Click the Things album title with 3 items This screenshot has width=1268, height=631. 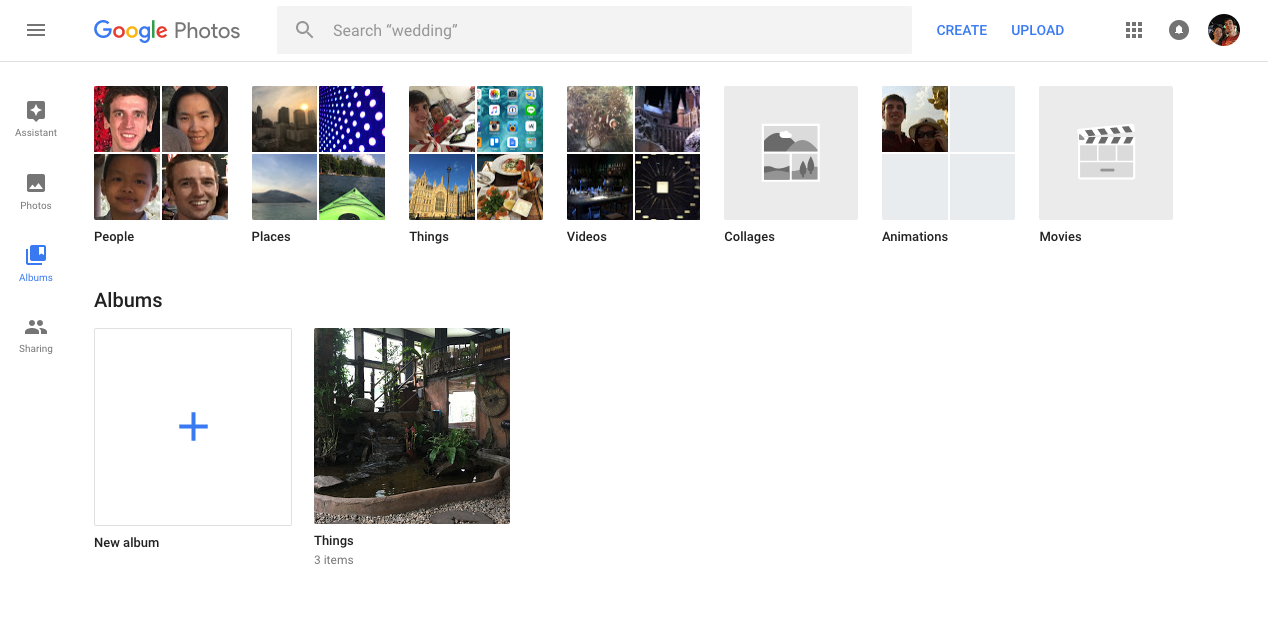pyautogui.click(x=334, y=541)
